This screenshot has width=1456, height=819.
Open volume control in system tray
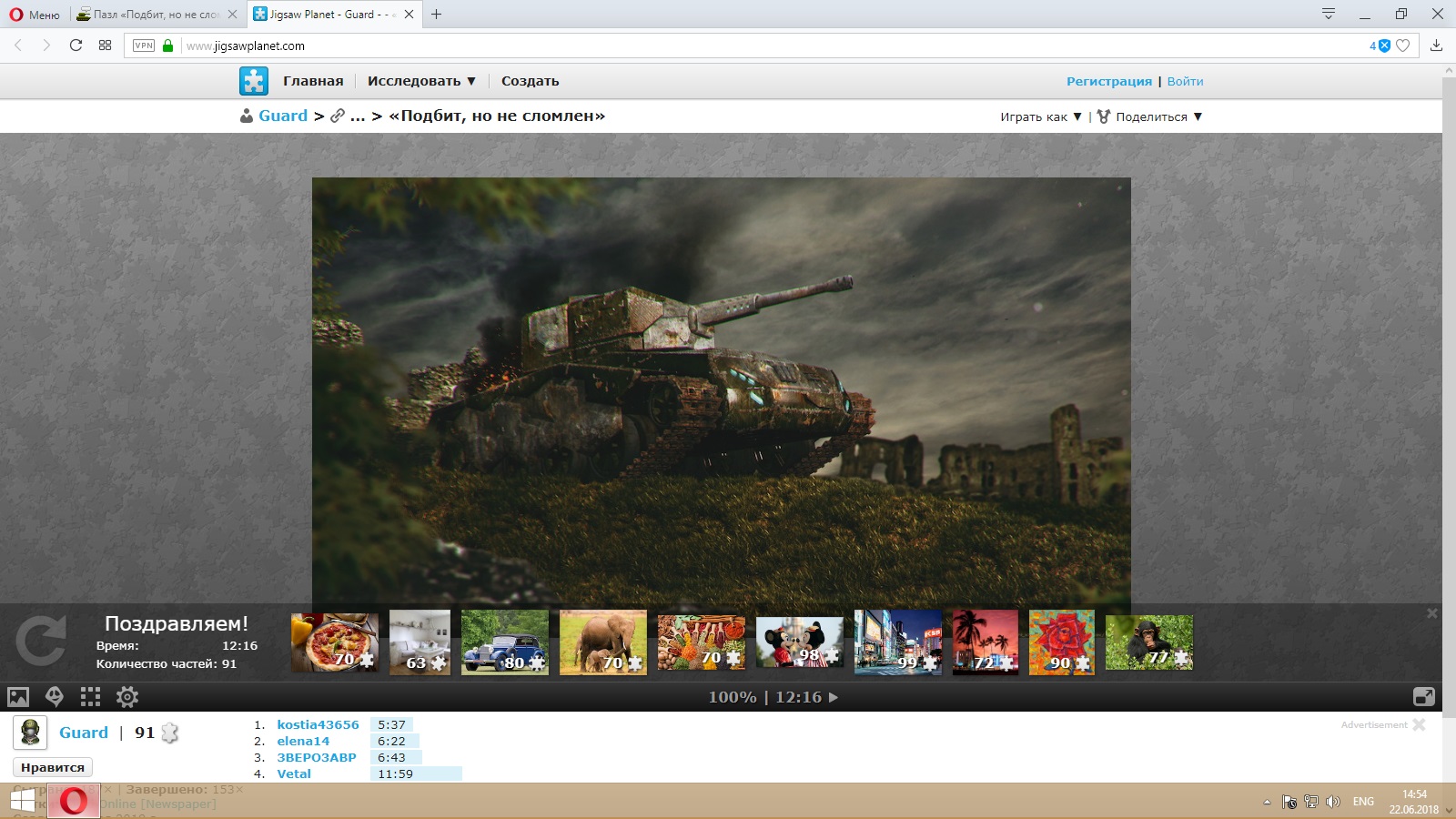coord(1333,802)
